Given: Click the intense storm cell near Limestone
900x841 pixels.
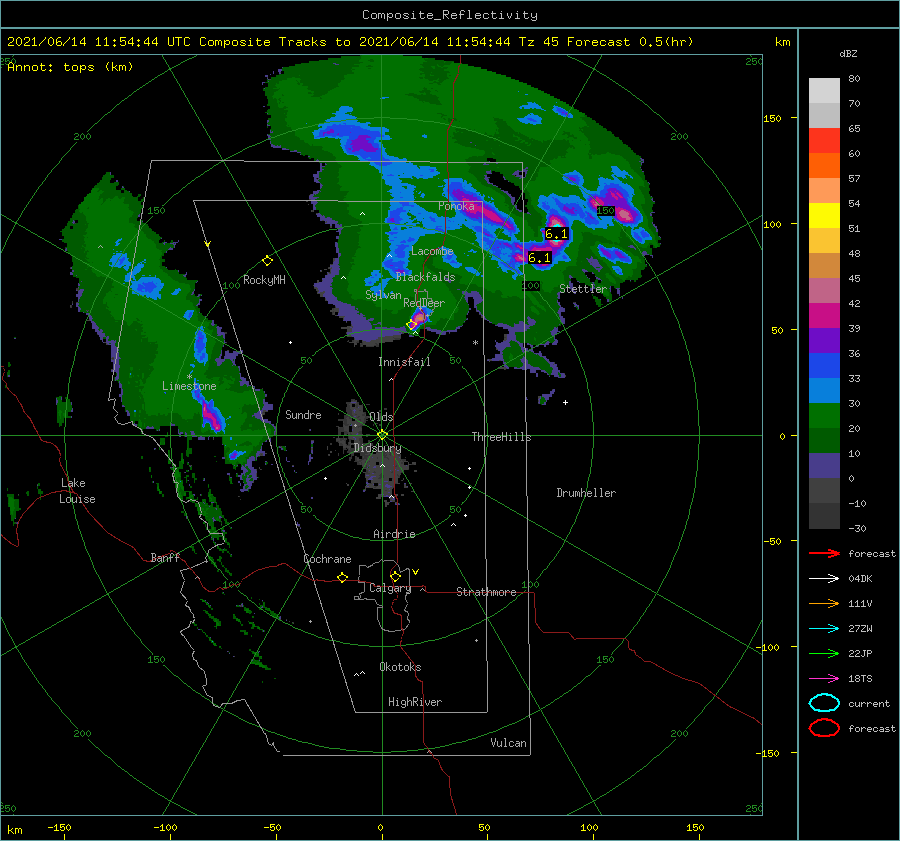Looking at the screenshot, I should [x=211, y=417].
